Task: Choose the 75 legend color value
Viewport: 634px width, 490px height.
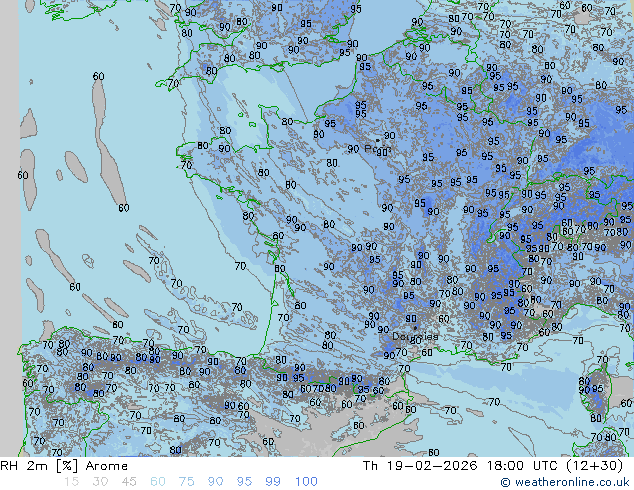Action: (186, 482)
